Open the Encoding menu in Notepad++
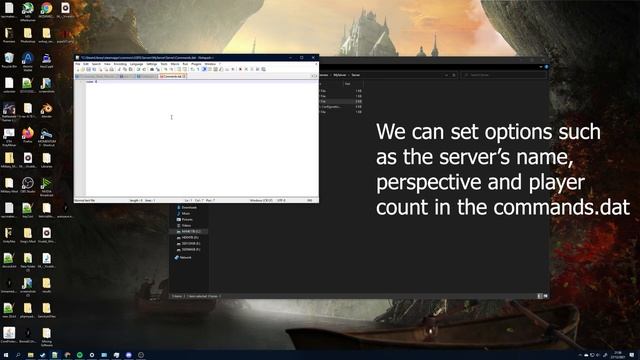Image resolution: width=640 pixels, height=360 pixels. 120,64
